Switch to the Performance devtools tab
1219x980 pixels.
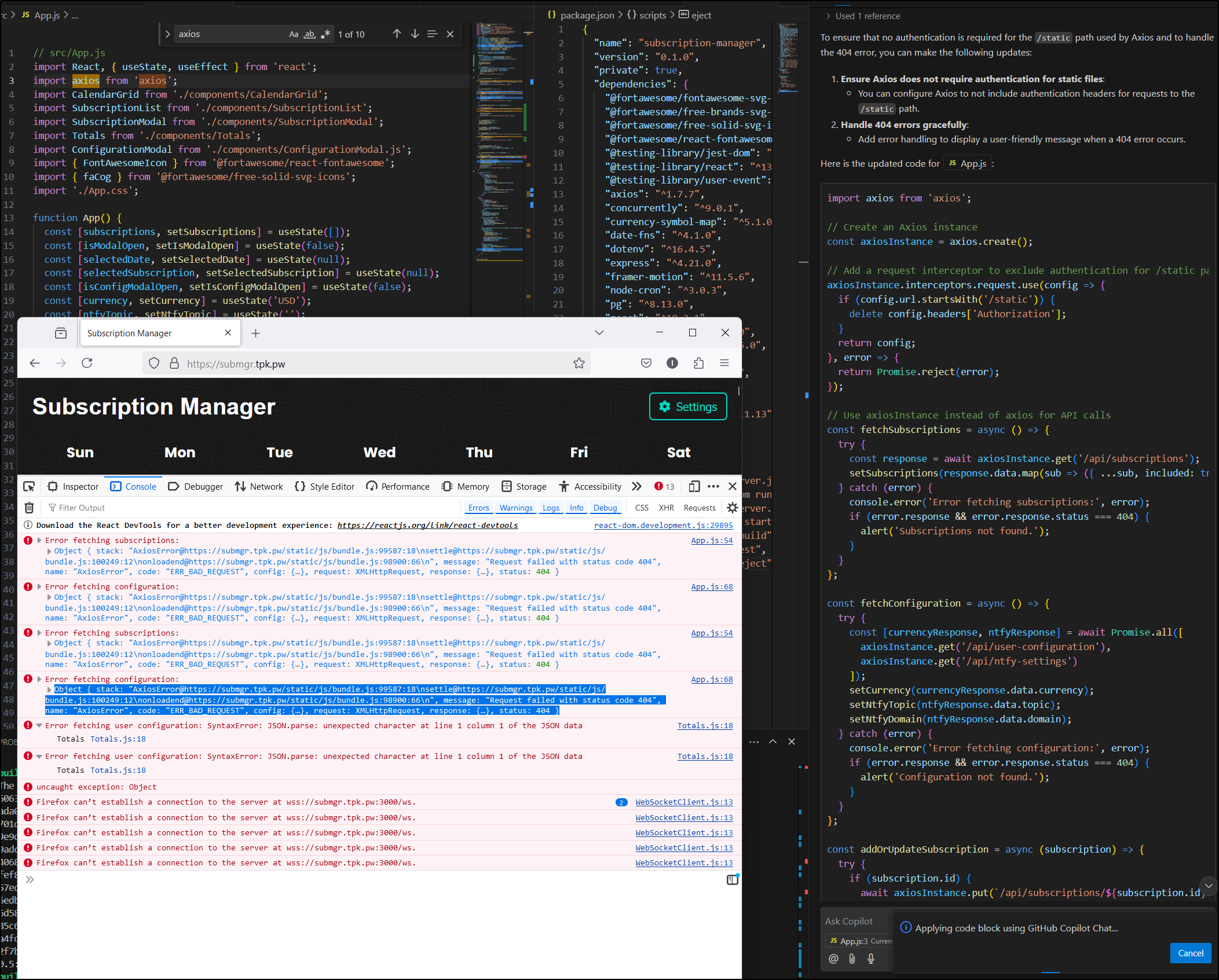coord(398,486)
